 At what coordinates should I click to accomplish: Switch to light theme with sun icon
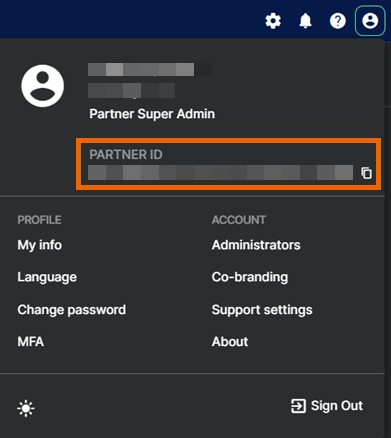[26, 408]
